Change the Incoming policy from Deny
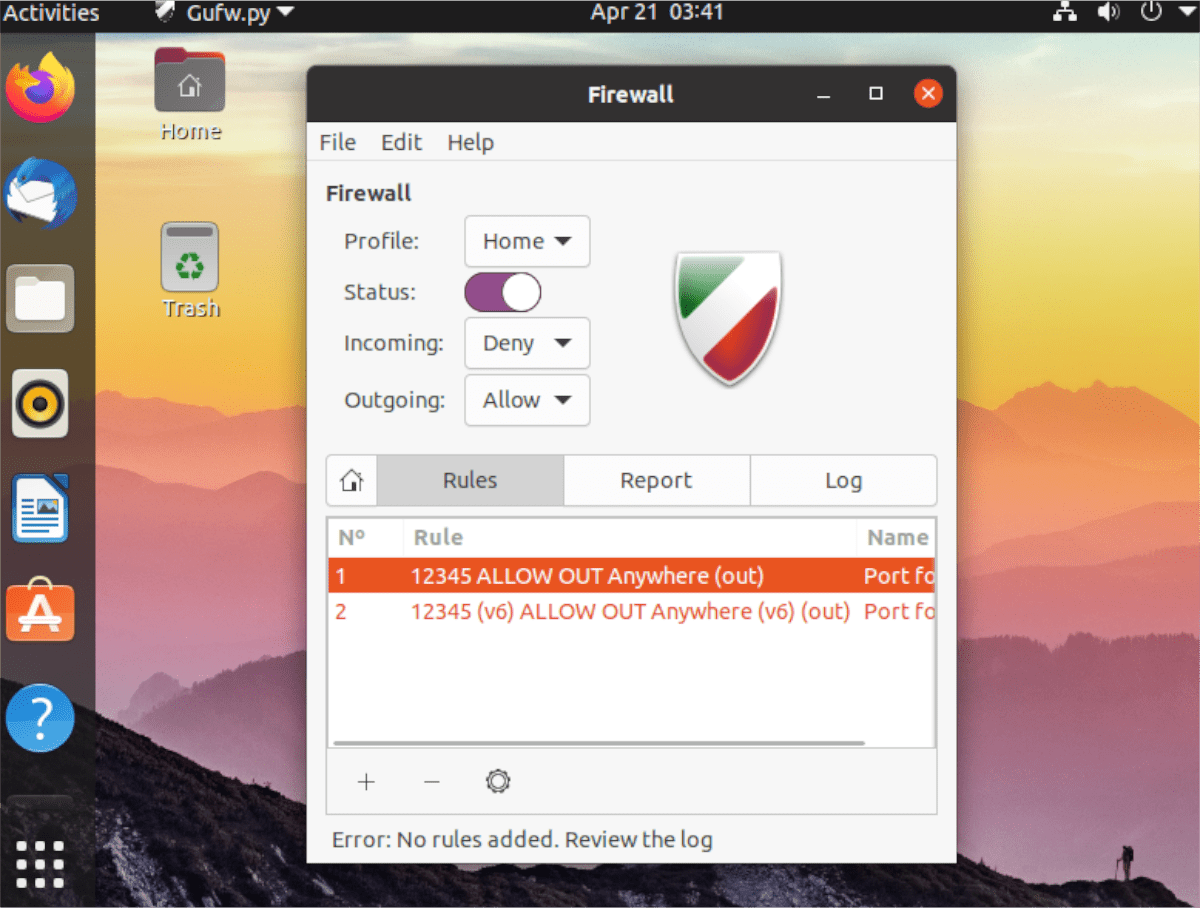1200x908 pixels. 527,343
